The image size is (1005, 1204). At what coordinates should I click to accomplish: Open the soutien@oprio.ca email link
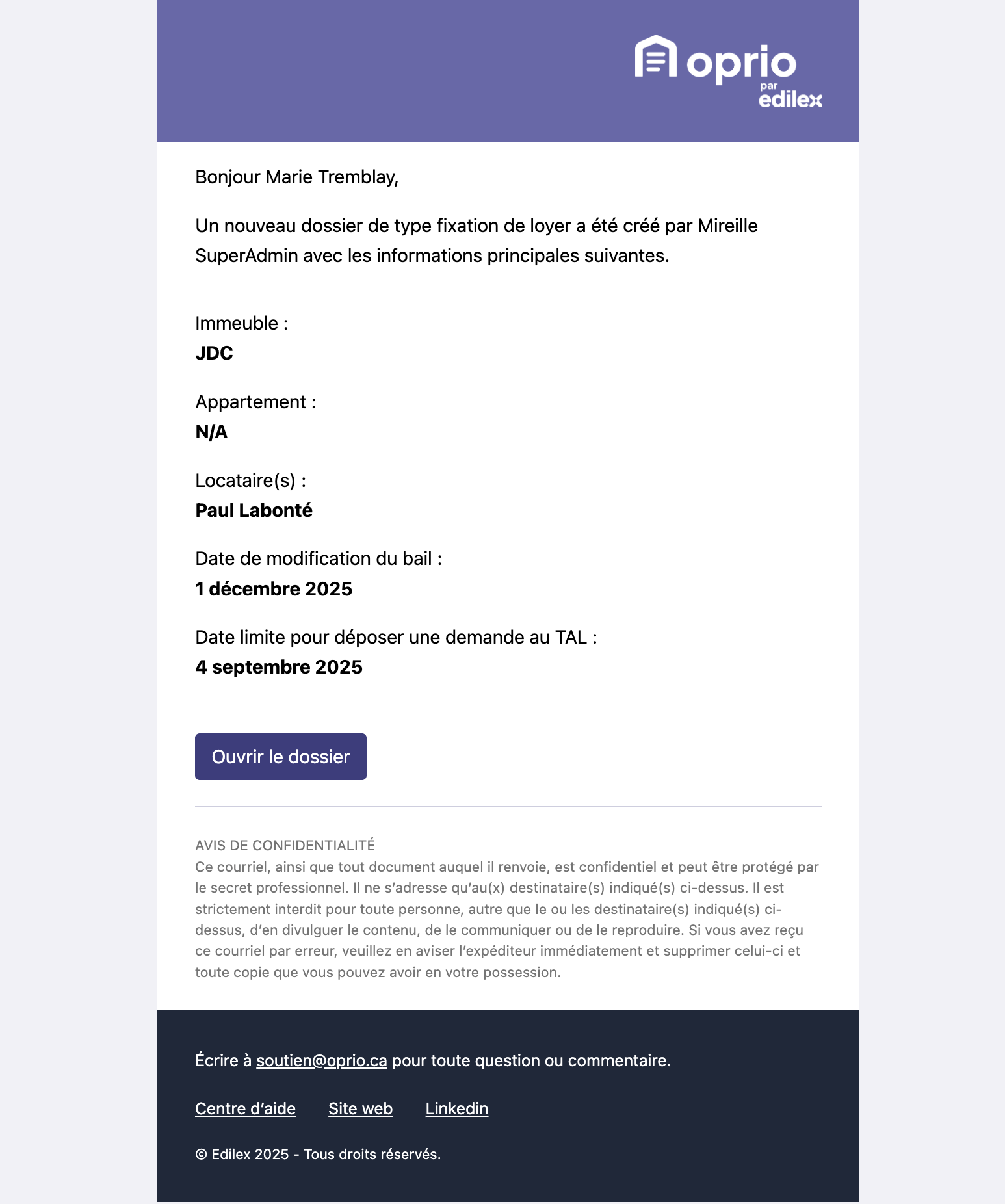[321, 1060]
